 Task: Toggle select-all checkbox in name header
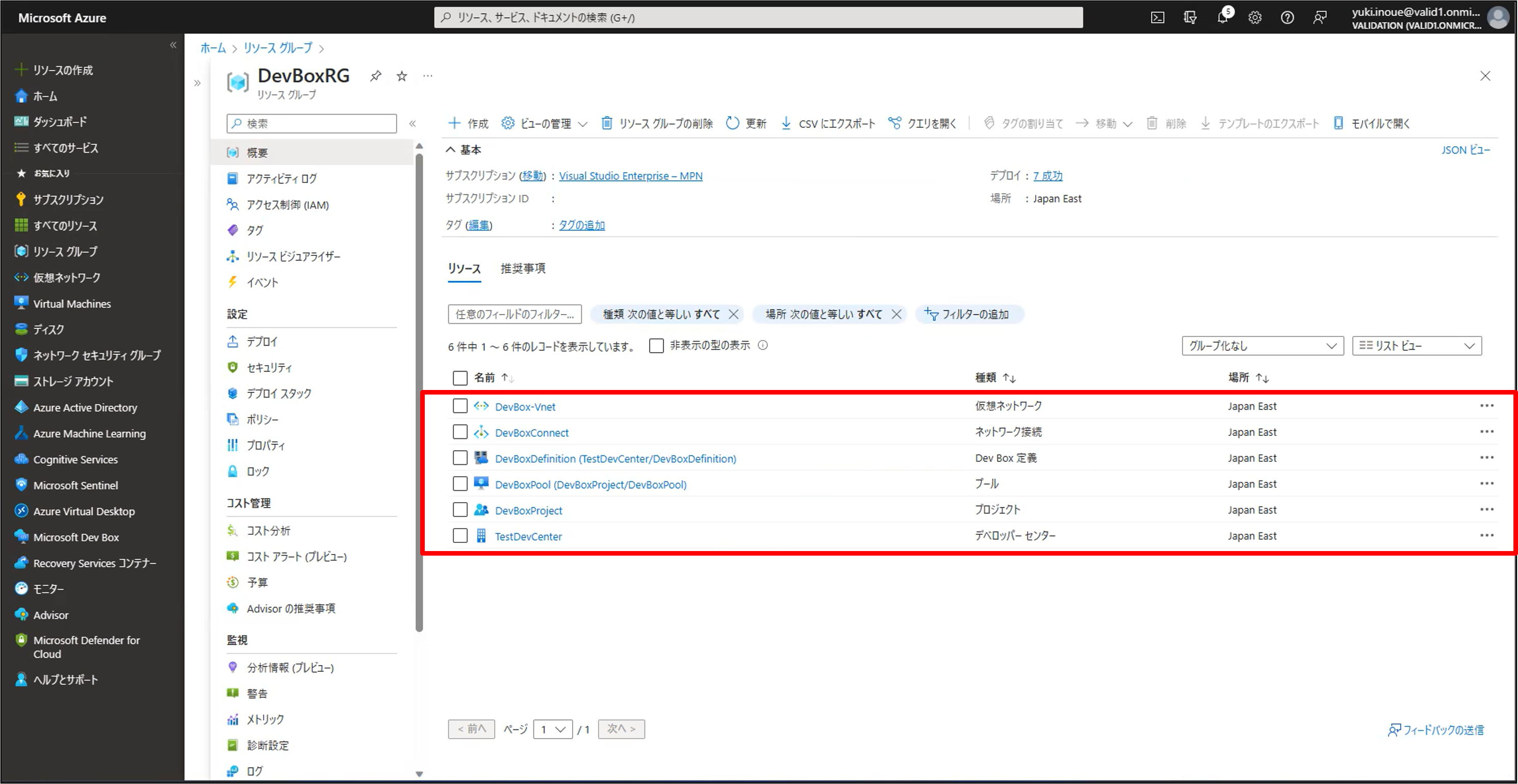point(460,378)
